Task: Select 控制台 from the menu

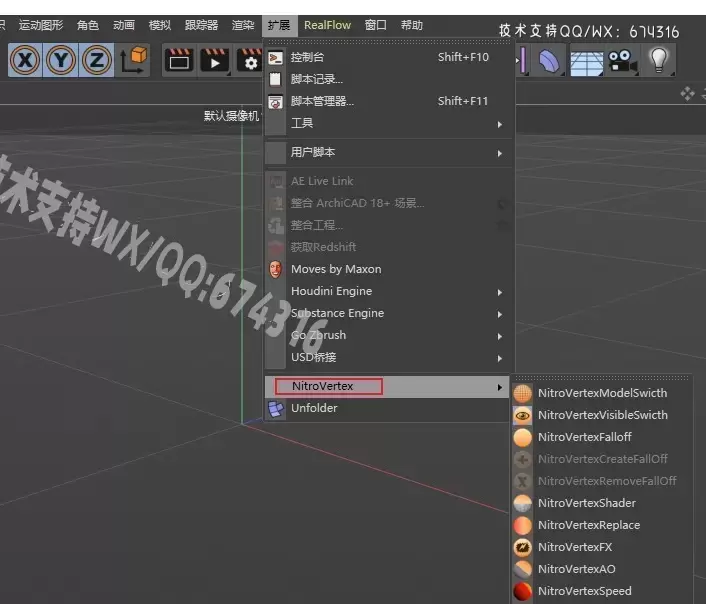Action: click(389, 57)
